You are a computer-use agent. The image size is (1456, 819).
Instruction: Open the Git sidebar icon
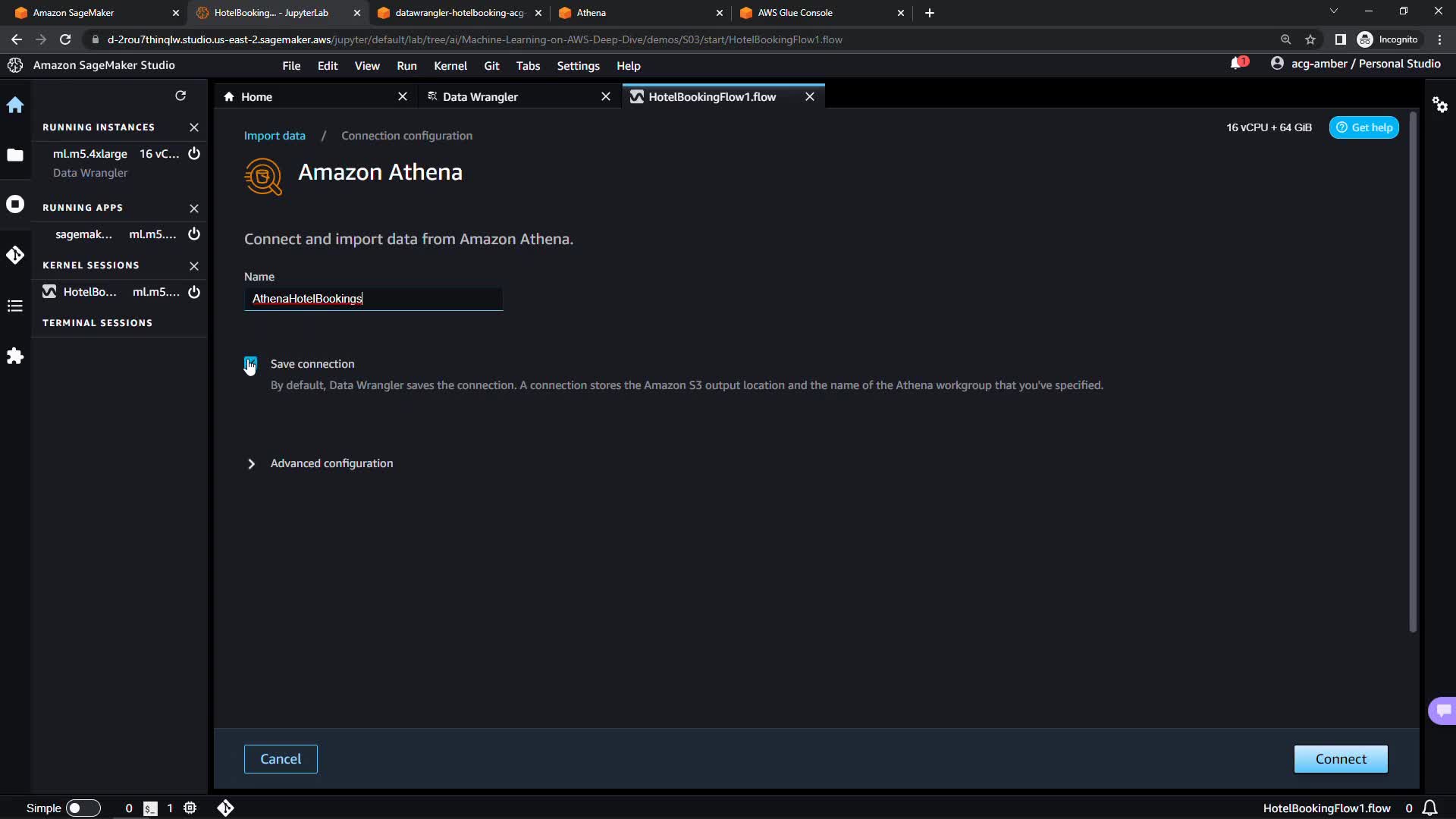15,256
